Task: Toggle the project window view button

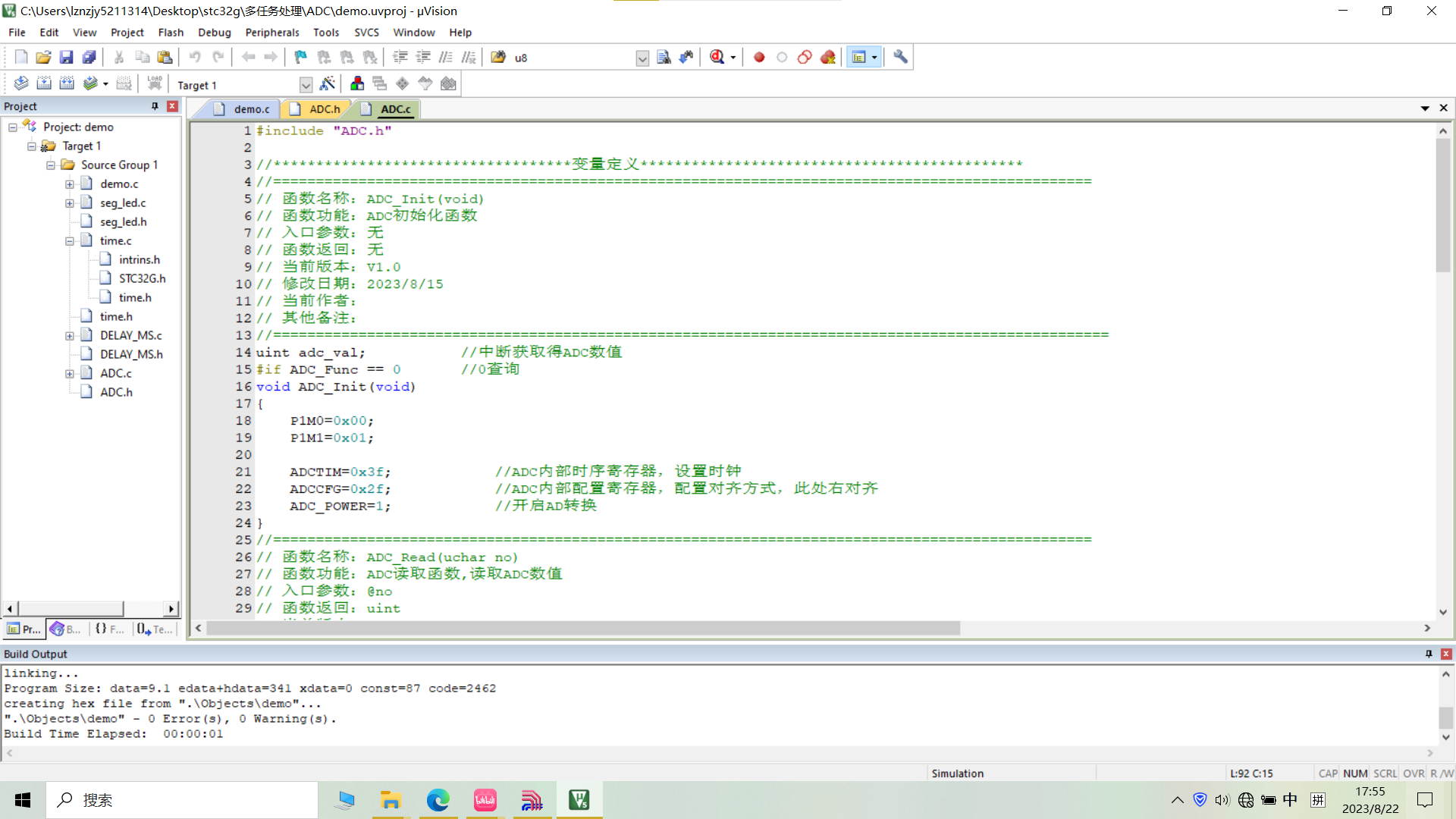Action: tap(858, 57)
